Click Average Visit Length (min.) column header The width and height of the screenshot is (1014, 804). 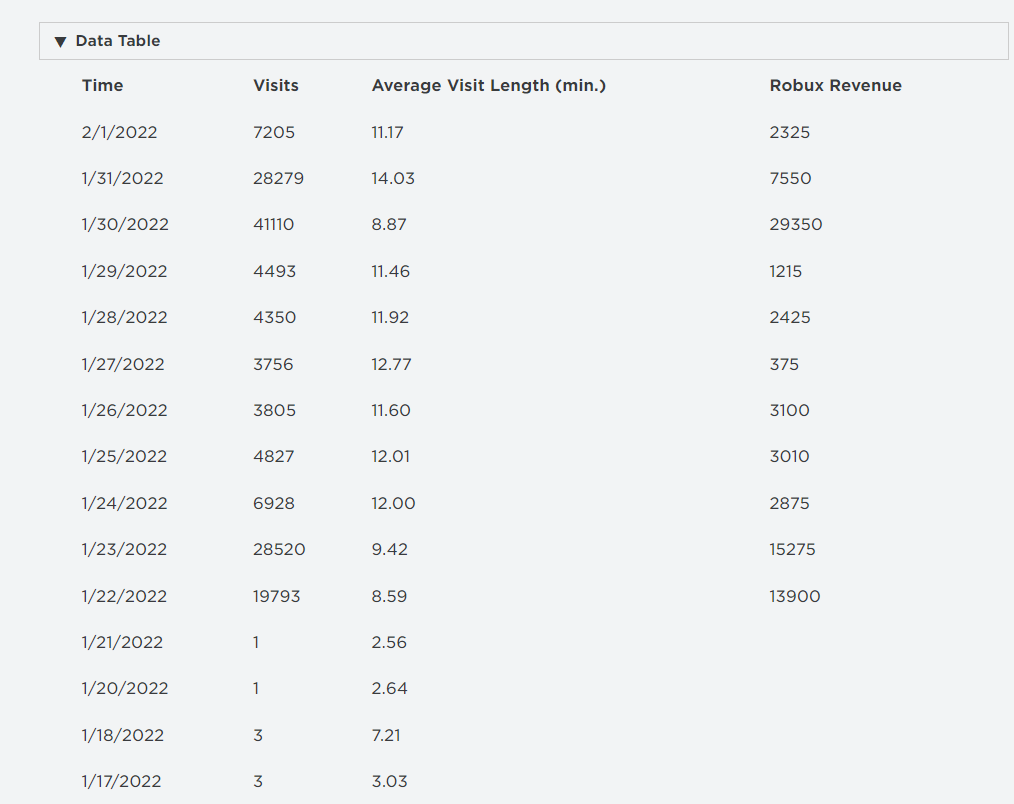click(488, 86)
